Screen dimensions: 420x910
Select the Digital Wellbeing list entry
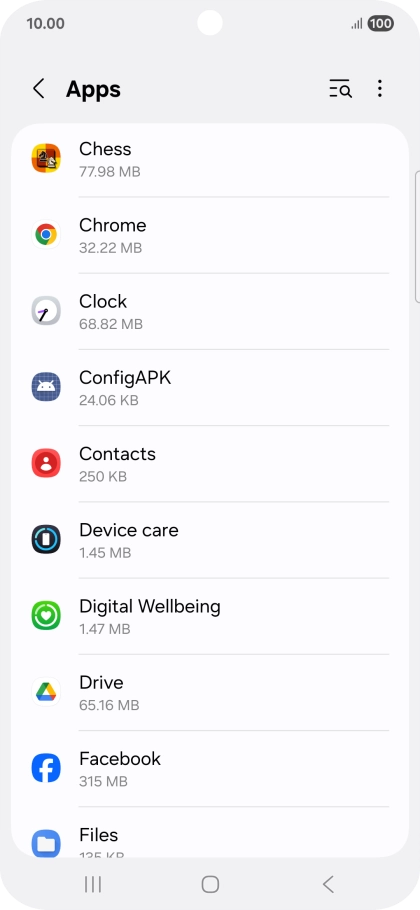pyautogui.click(x=210, y=616)
